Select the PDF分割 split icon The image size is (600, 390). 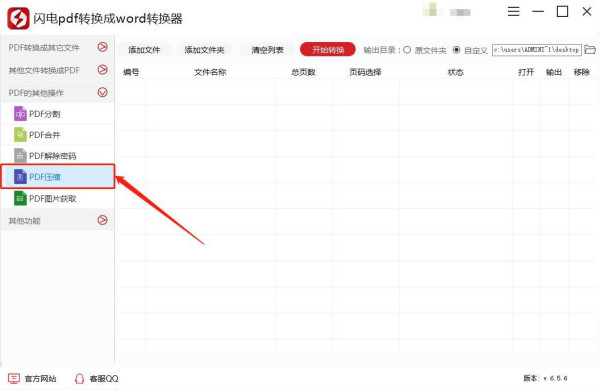click(20, 114)
